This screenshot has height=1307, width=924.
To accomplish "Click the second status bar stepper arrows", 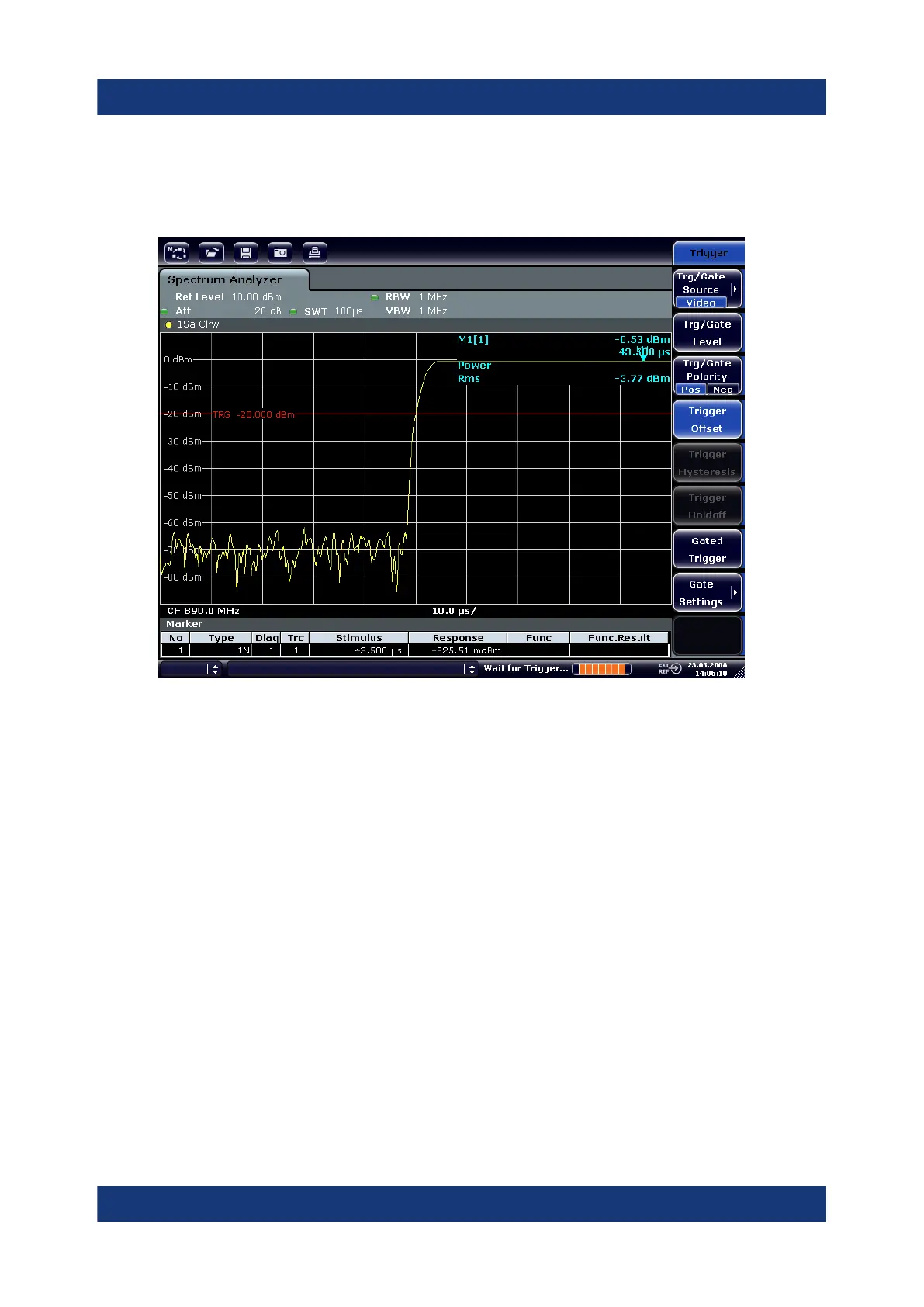I will tap(471, 669).
